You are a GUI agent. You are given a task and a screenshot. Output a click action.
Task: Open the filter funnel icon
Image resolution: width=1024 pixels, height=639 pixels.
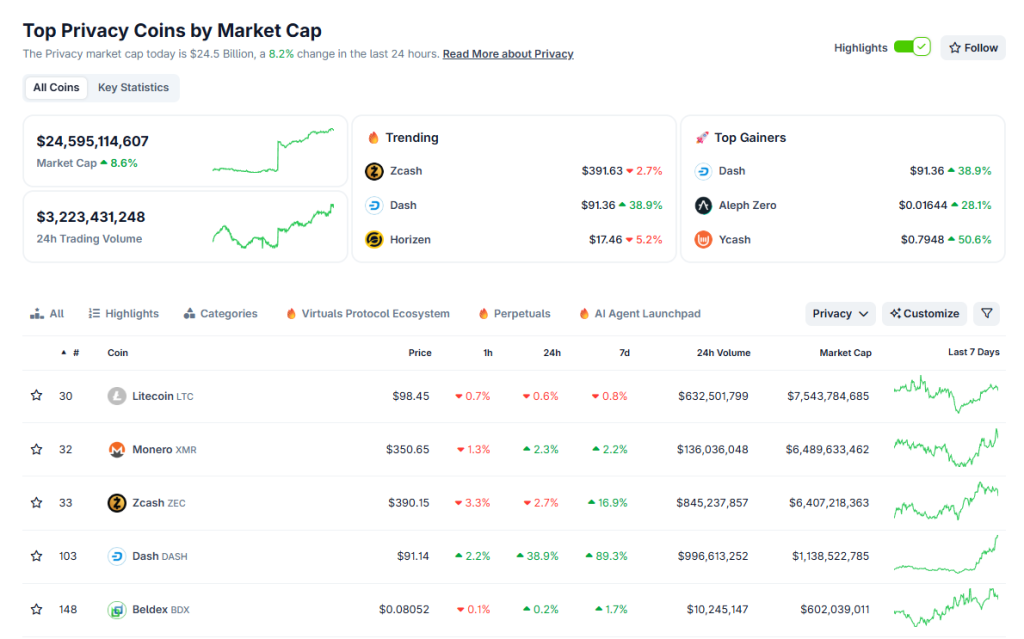tap(987, 313)
